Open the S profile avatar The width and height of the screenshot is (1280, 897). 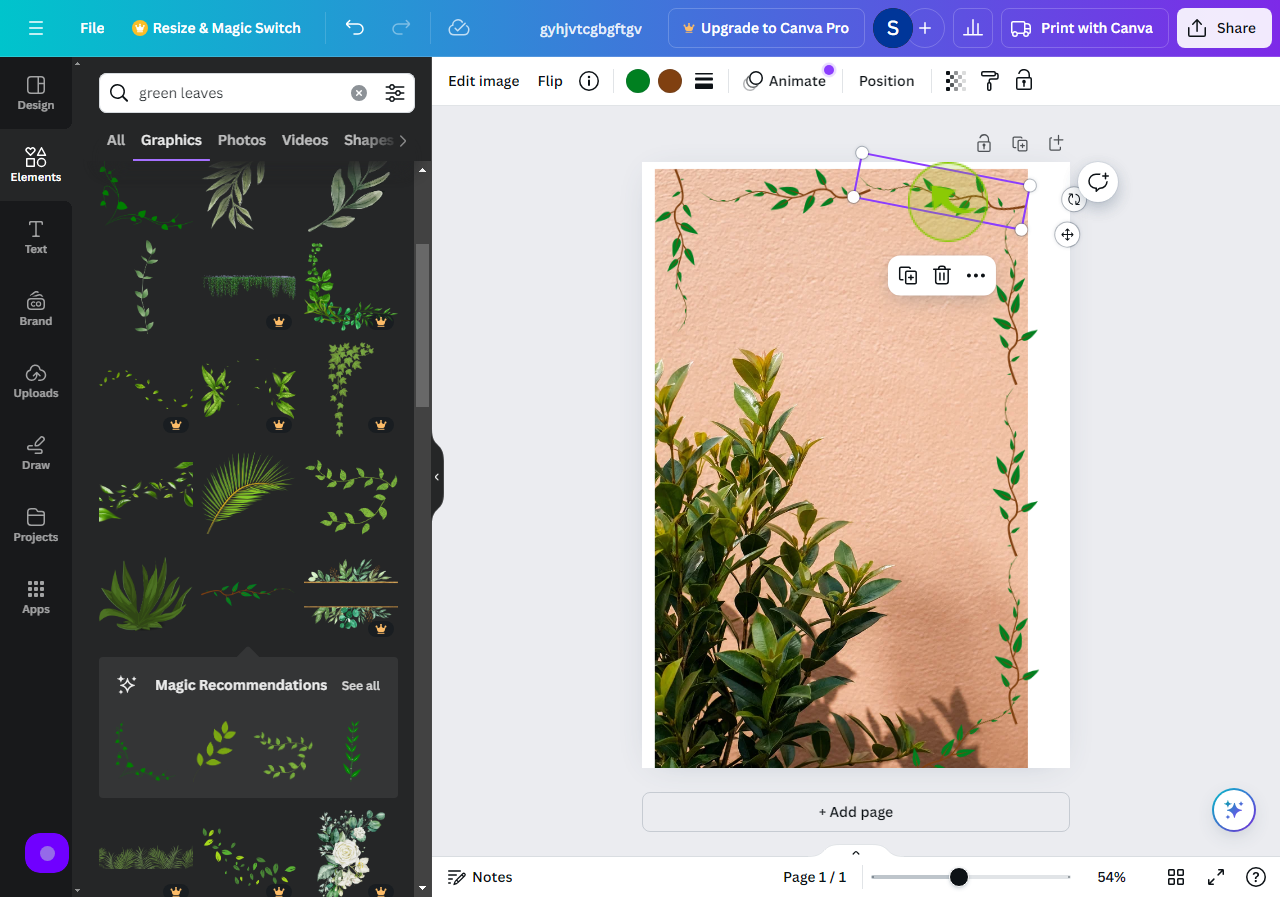892,28
